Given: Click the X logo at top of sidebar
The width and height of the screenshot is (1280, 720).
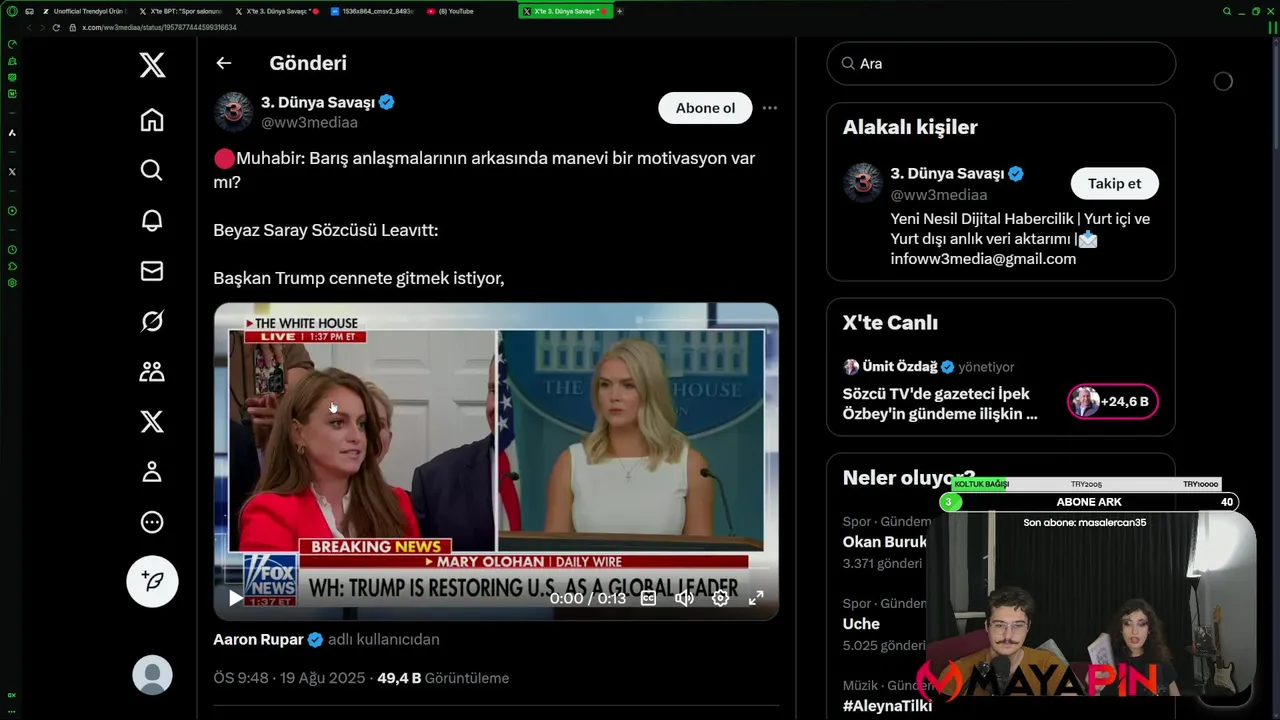Looking at the screenshot, I should [152, 66].
